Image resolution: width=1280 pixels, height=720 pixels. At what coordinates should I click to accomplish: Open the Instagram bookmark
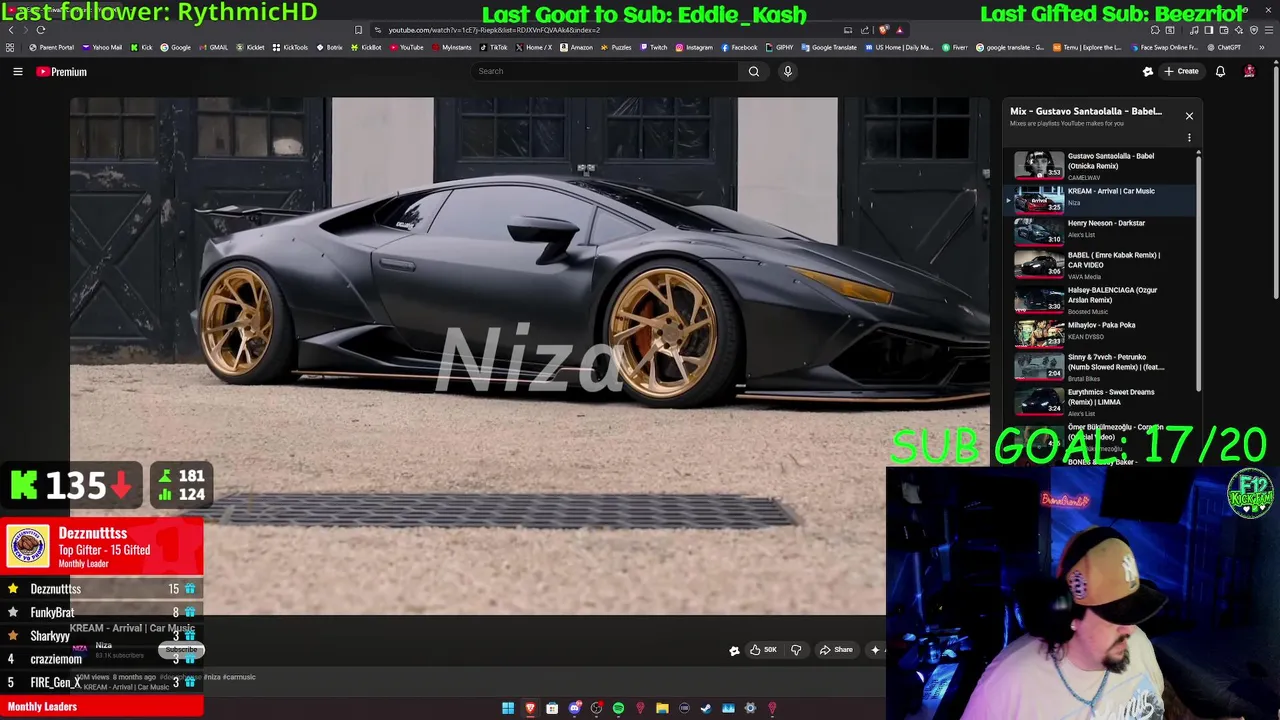pos(694,47)
